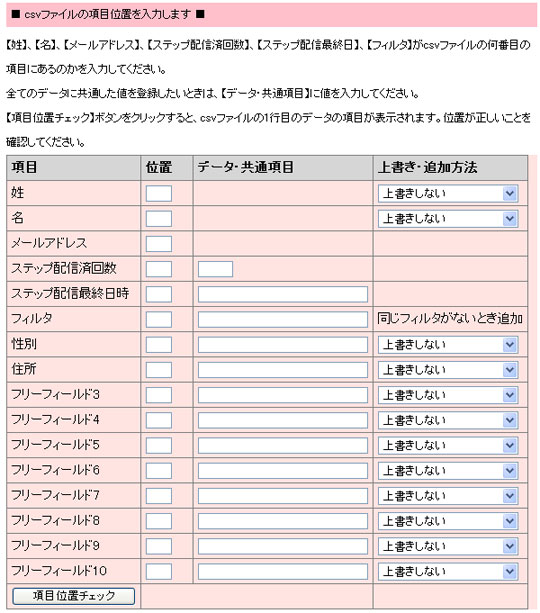Click the 共通項目 field for ステップ配信済回数

pyautogui.click(x=215, y=269)
